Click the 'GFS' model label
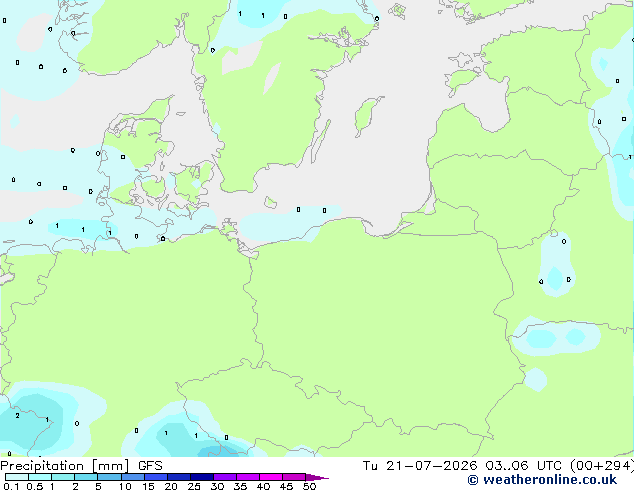 [150, 466]
